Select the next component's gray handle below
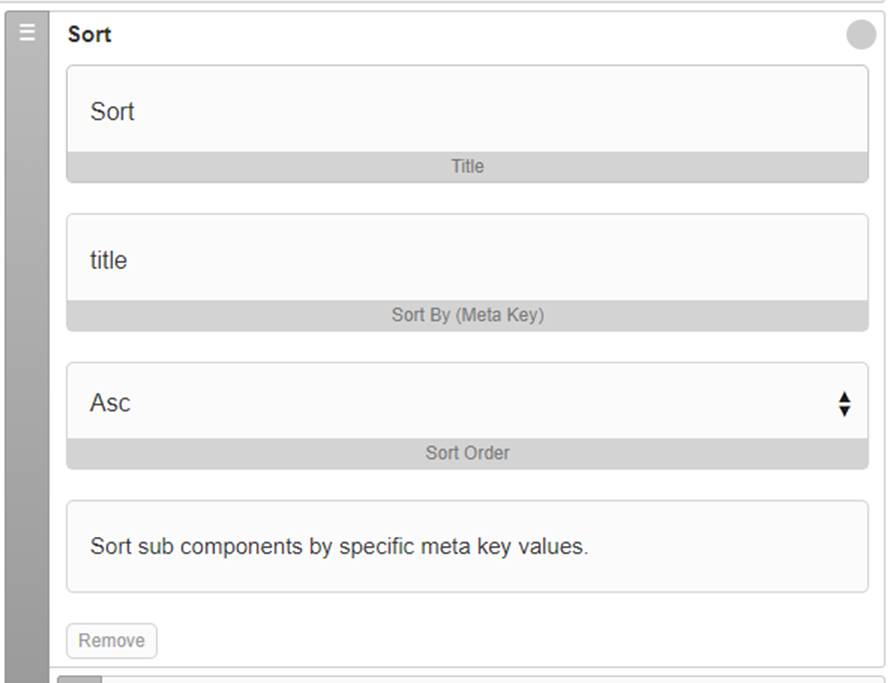 coord(79,680)
